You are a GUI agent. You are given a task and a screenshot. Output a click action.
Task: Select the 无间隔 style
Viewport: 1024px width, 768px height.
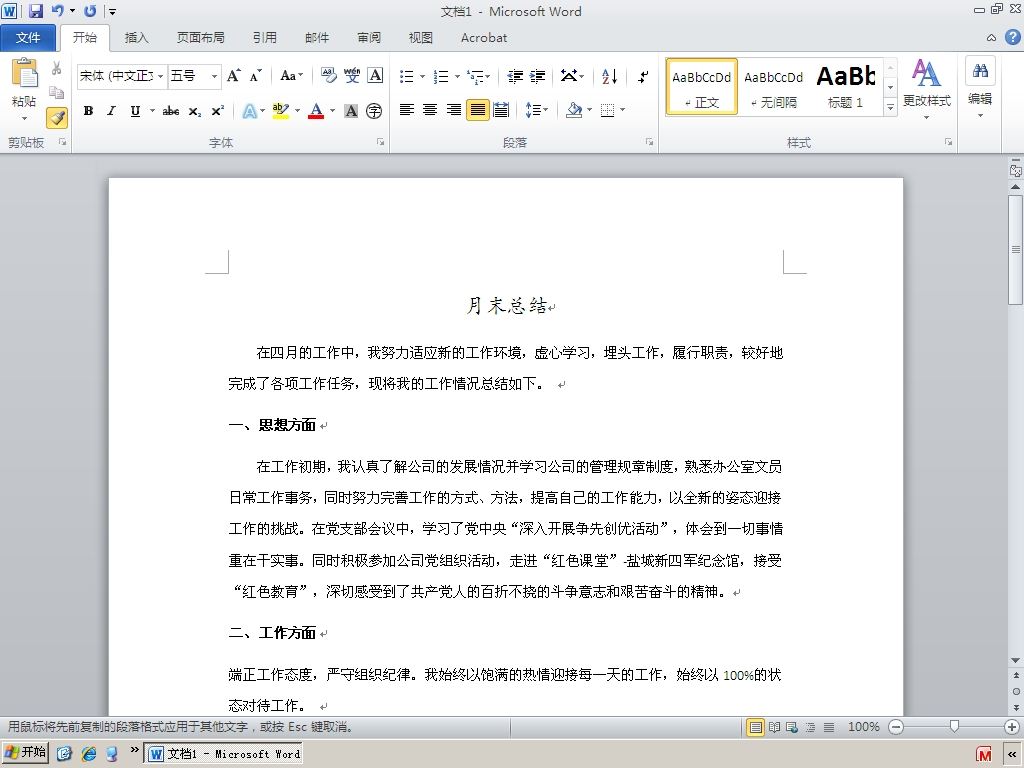coord(773,88)
